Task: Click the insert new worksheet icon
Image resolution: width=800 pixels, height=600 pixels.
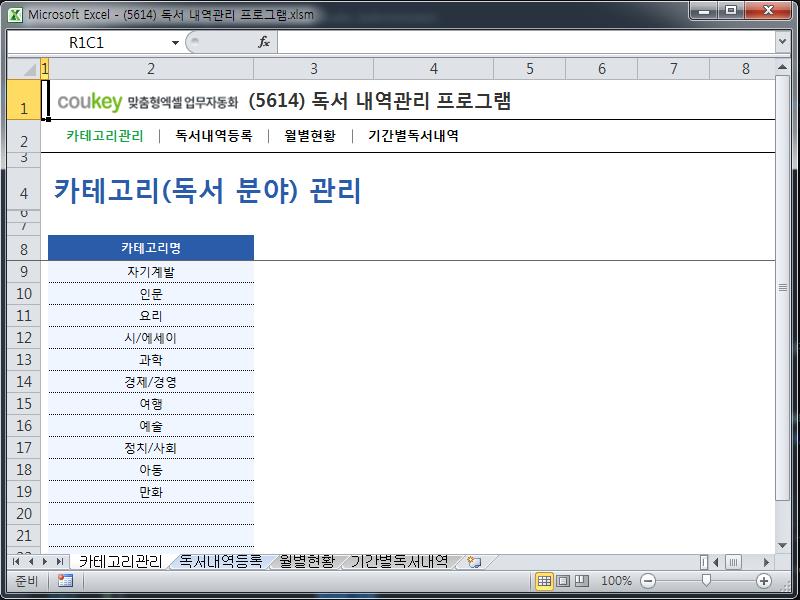Action: [474, 562]
